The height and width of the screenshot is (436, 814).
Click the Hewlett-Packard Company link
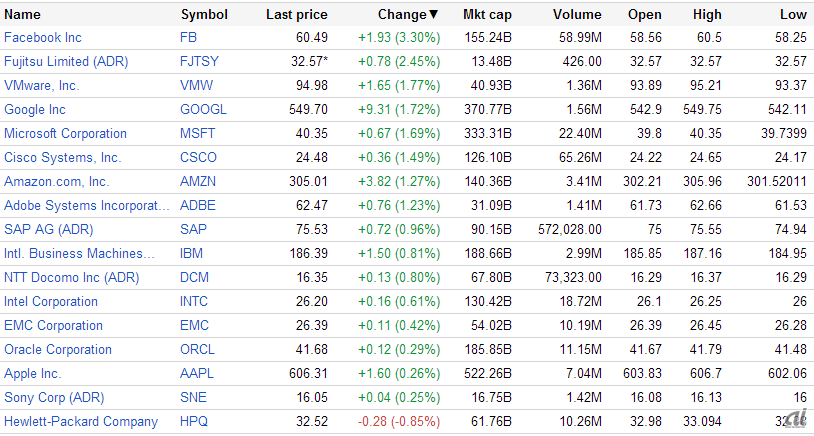click(x=81, y=421)
